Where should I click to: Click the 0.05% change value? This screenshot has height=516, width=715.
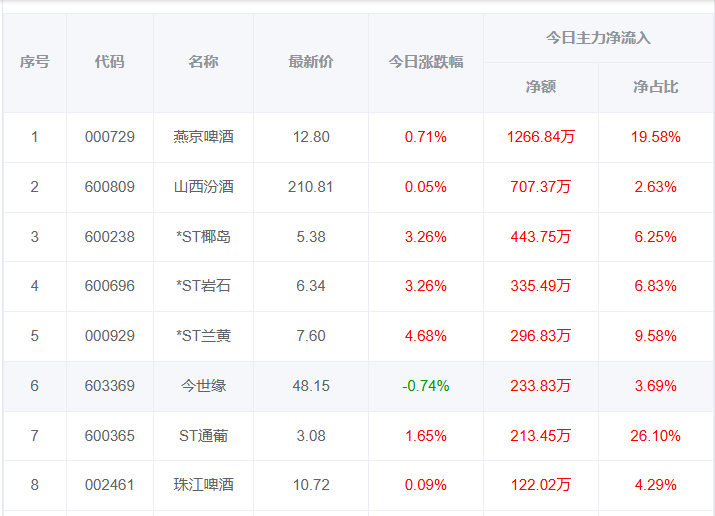[x=426, y=187]
